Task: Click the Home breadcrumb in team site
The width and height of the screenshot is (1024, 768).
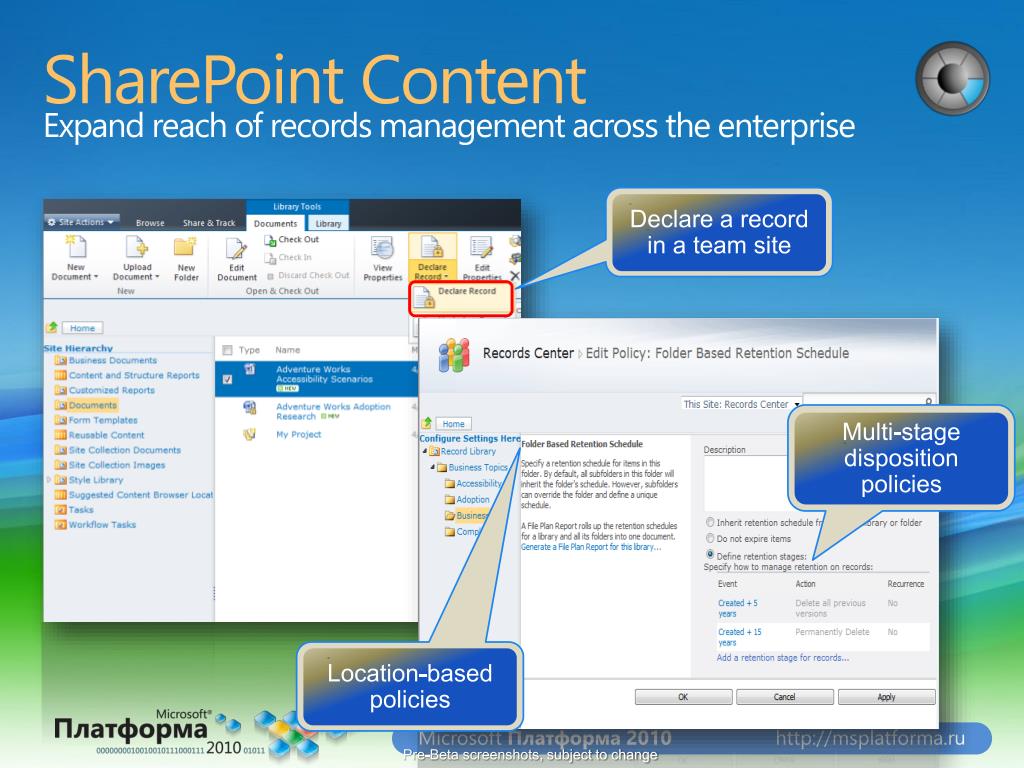Action: 82,328
